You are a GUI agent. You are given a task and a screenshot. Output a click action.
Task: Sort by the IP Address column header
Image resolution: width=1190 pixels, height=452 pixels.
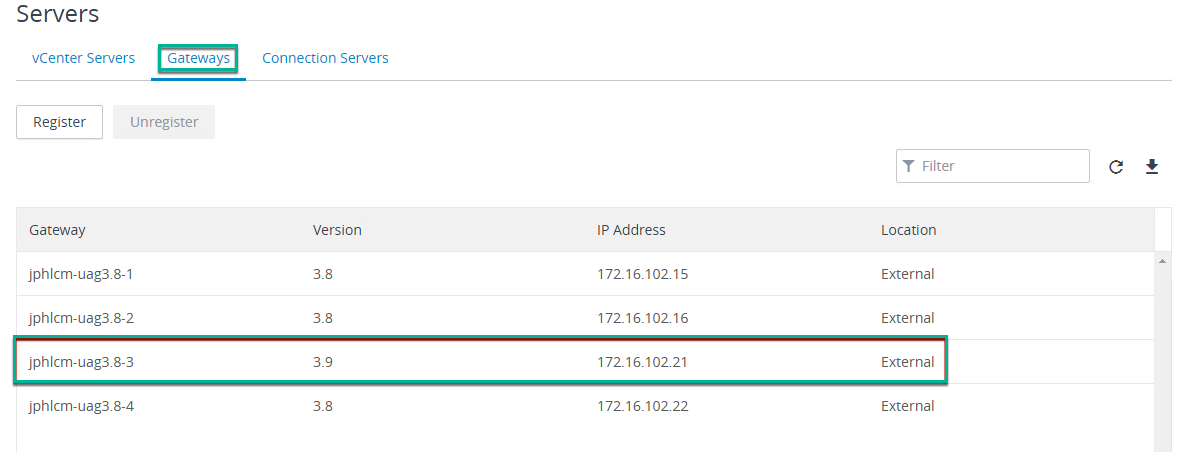tap(631, 230)
